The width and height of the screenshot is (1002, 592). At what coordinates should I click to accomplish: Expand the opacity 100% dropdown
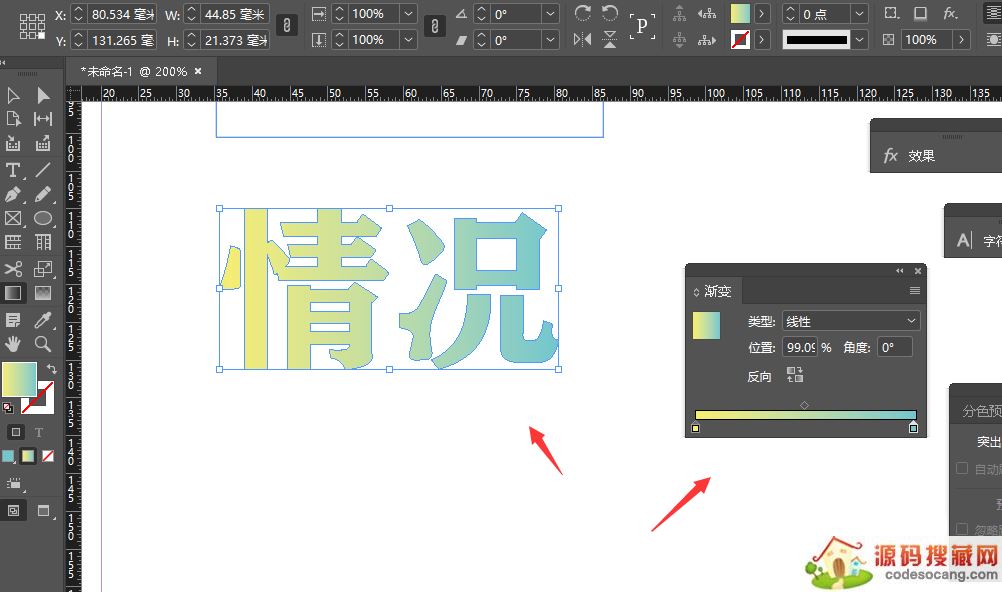coord(961,40)
